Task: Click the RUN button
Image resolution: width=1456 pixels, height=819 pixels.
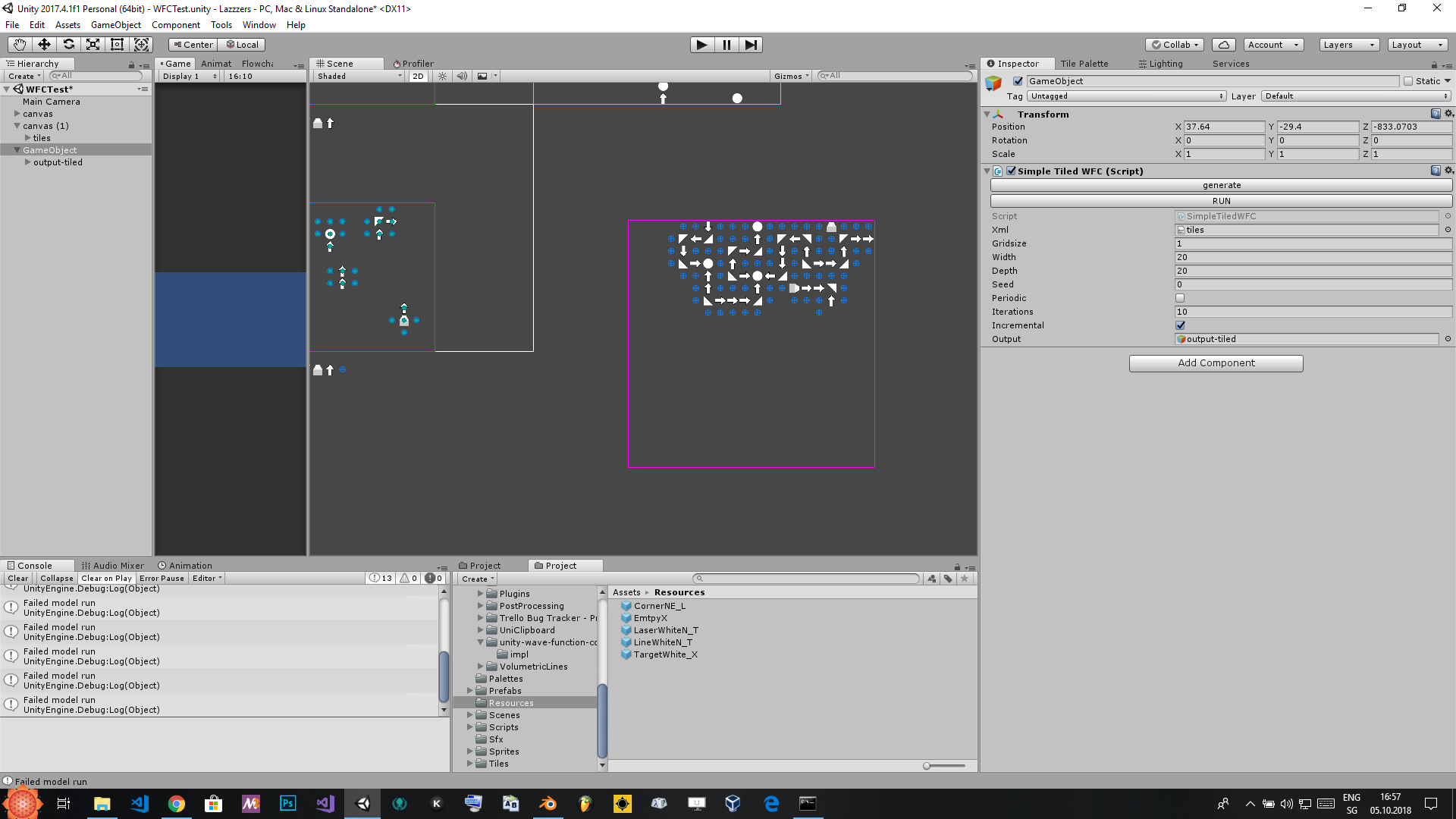Action: 1222,201
